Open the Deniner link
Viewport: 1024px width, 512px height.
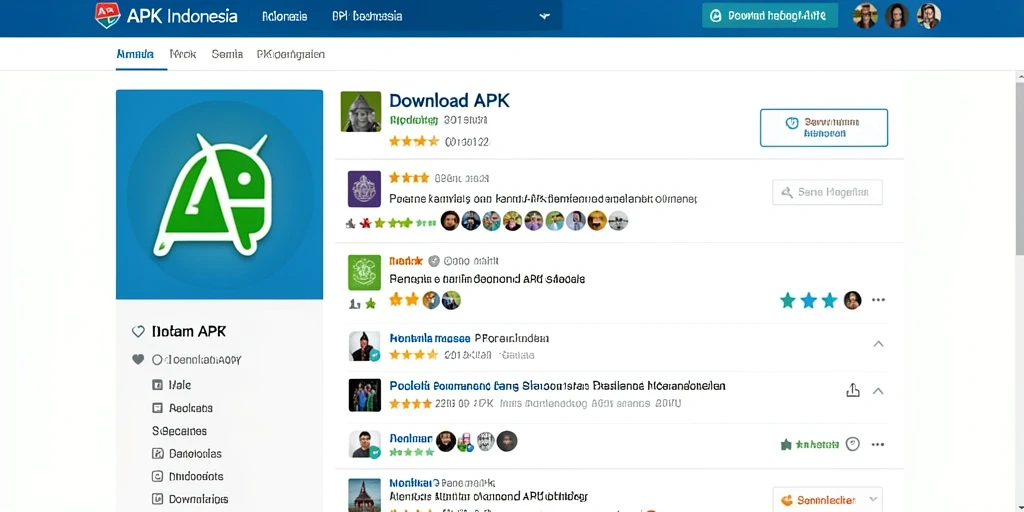411,438
